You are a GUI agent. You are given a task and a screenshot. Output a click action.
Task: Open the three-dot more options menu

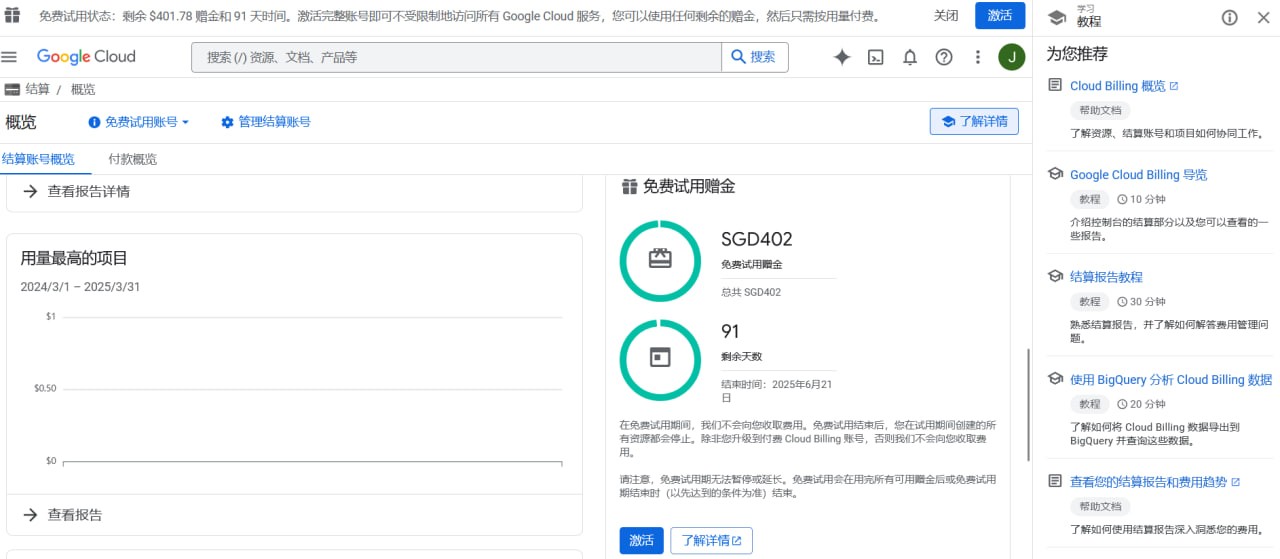point(978,57)
